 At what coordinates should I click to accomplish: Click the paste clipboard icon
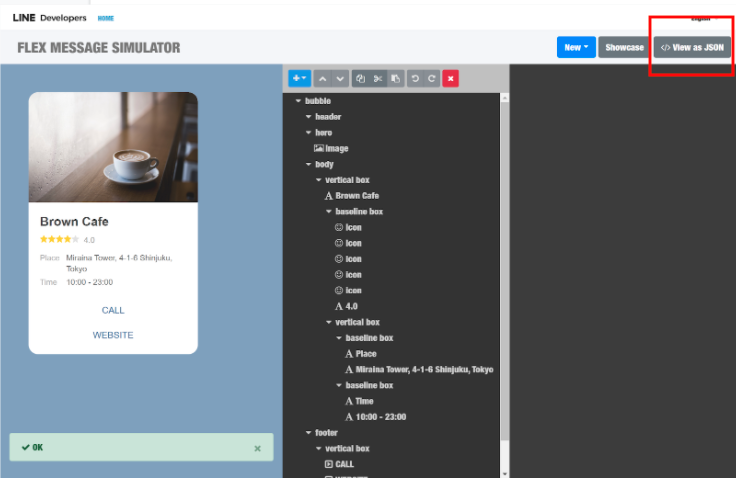pos(395,78)
